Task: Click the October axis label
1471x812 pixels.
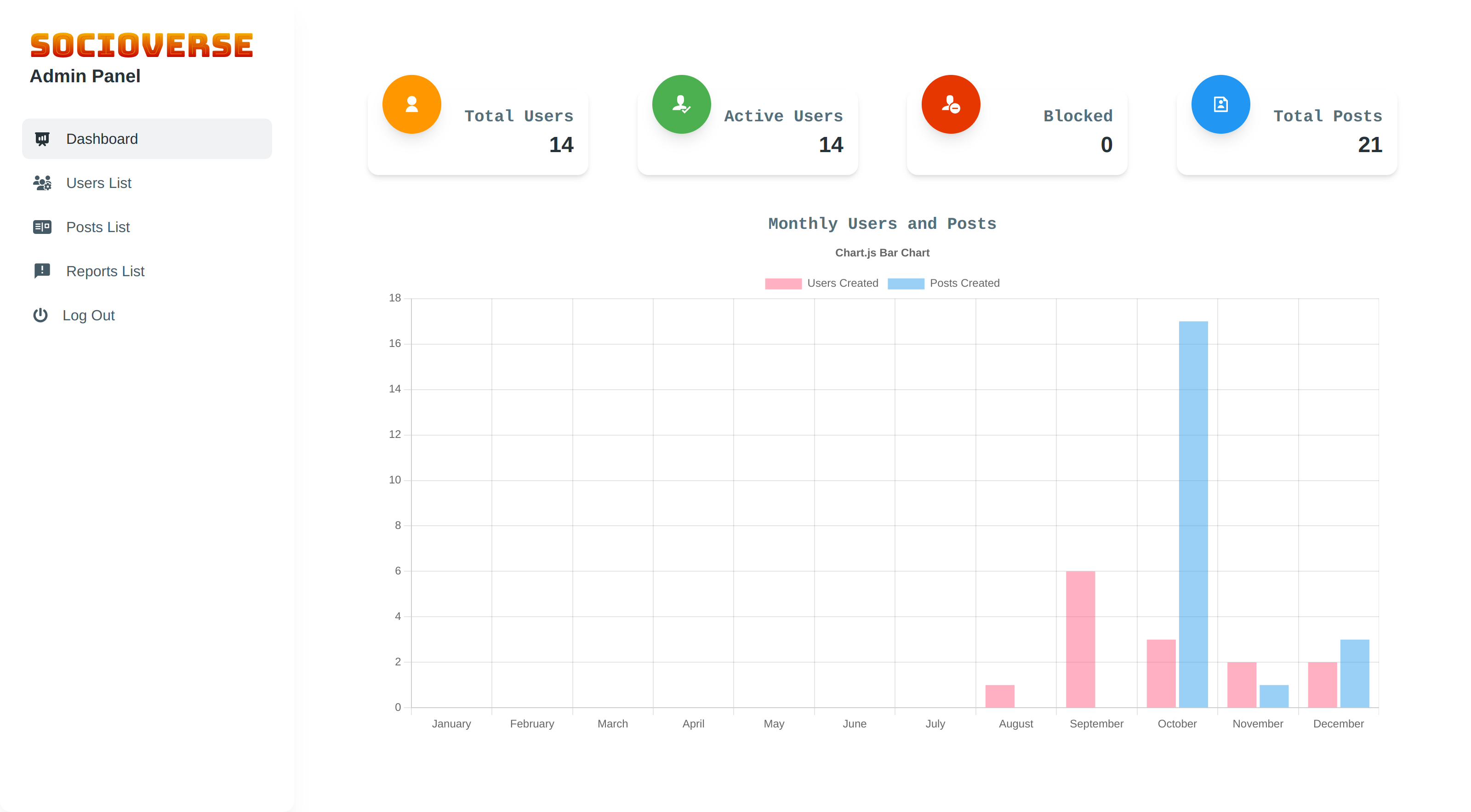Action: coord(1177,723)
